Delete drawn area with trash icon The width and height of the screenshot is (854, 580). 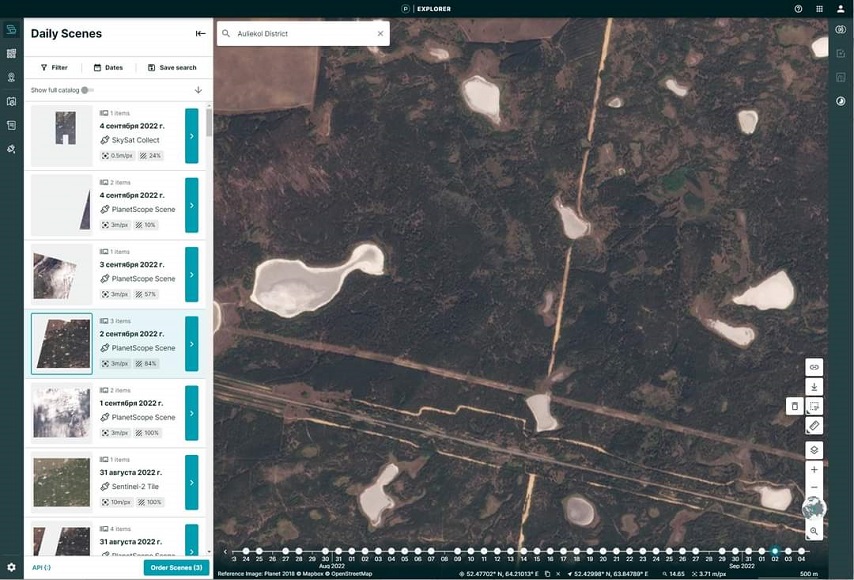[794, 406]
